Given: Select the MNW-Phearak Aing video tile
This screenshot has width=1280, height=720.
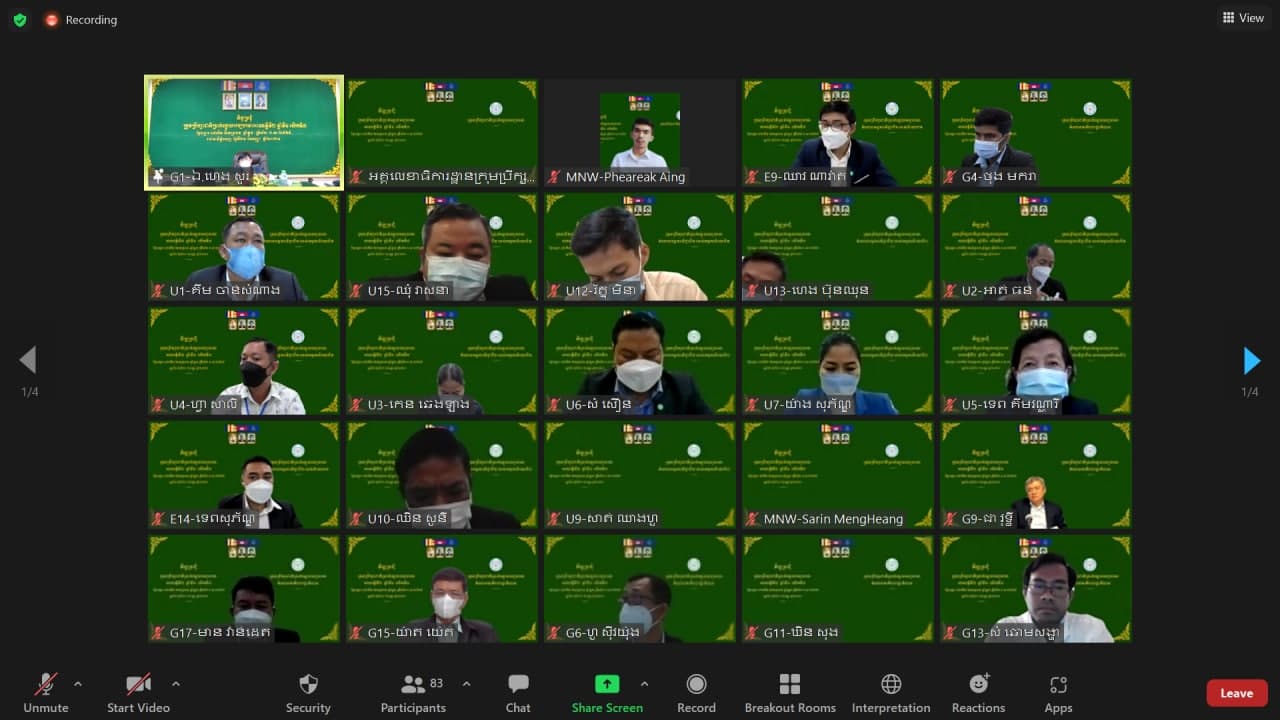Looking at the screenshot, I should point(640,132).
